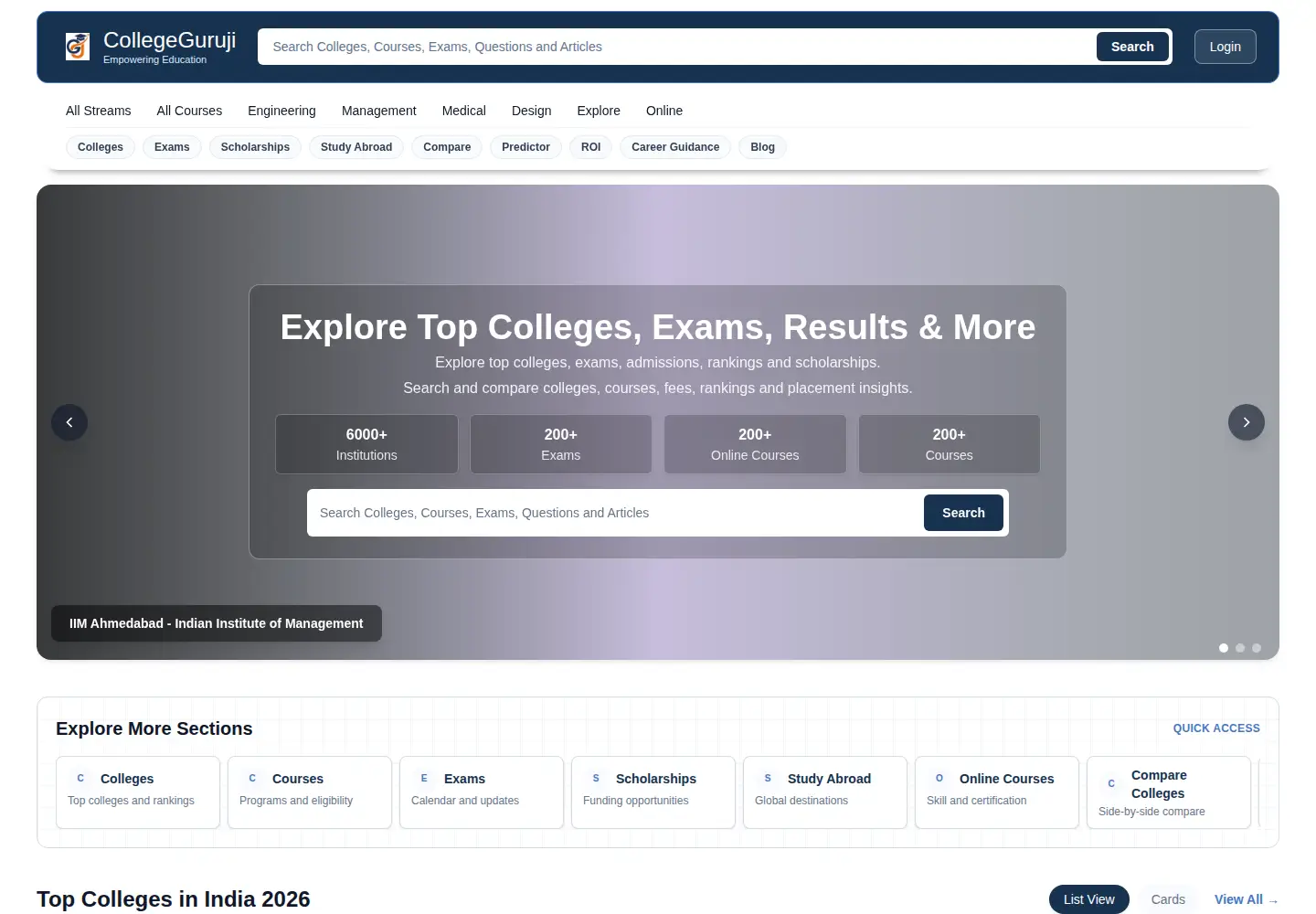Click the Online Courses card icon

coord(939,779)
